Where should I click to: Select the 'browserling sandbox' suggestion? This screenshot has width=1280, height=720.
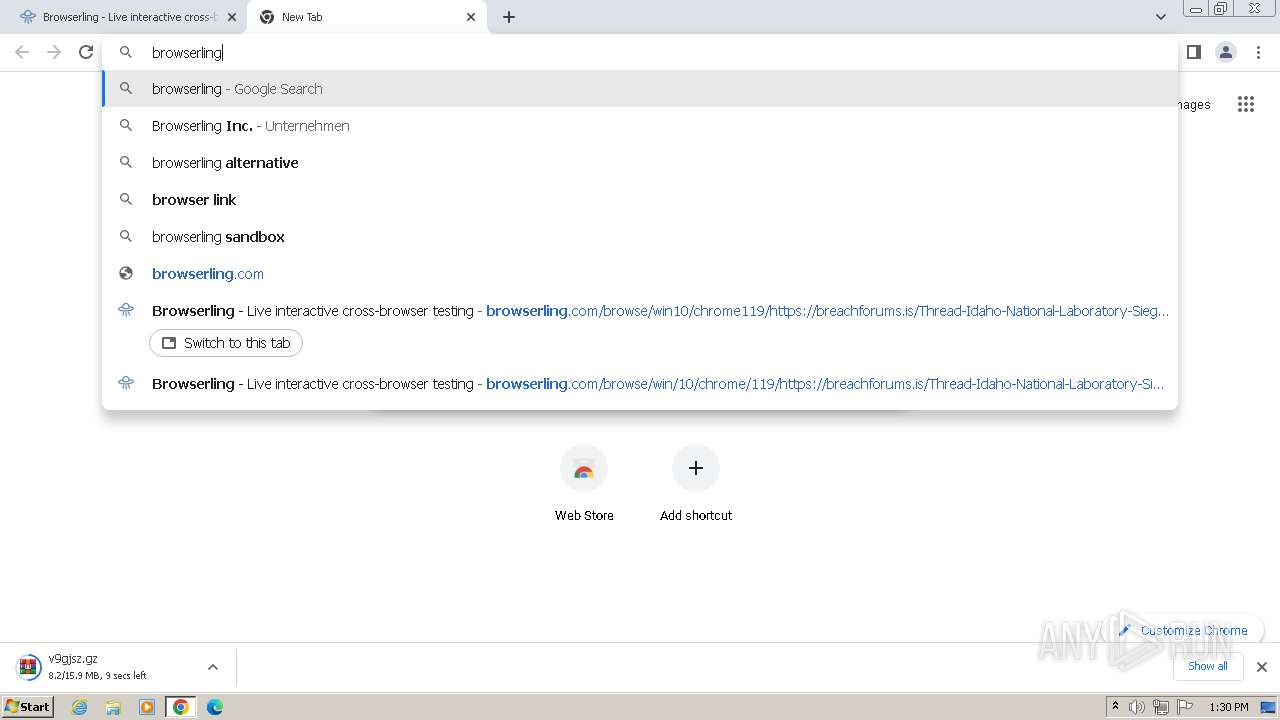(x=640, y=237)
